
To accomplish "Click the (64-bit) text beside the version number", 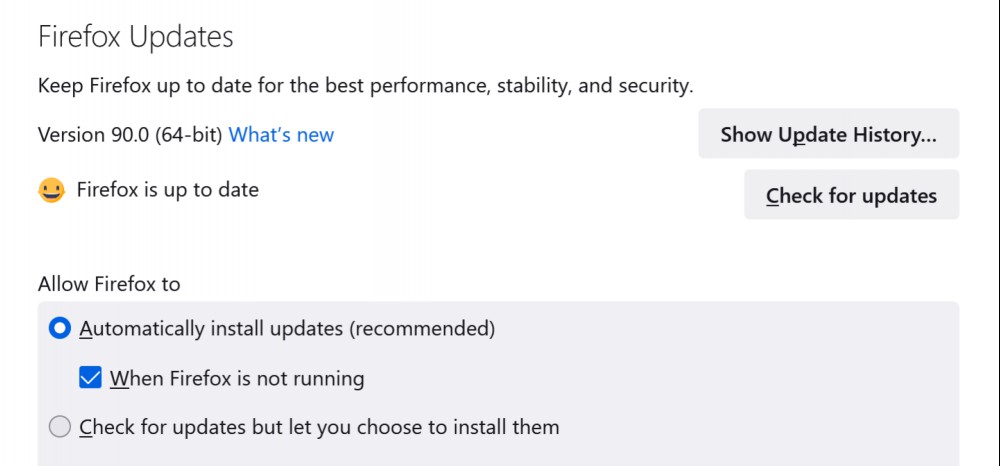I will pos(189,135).
